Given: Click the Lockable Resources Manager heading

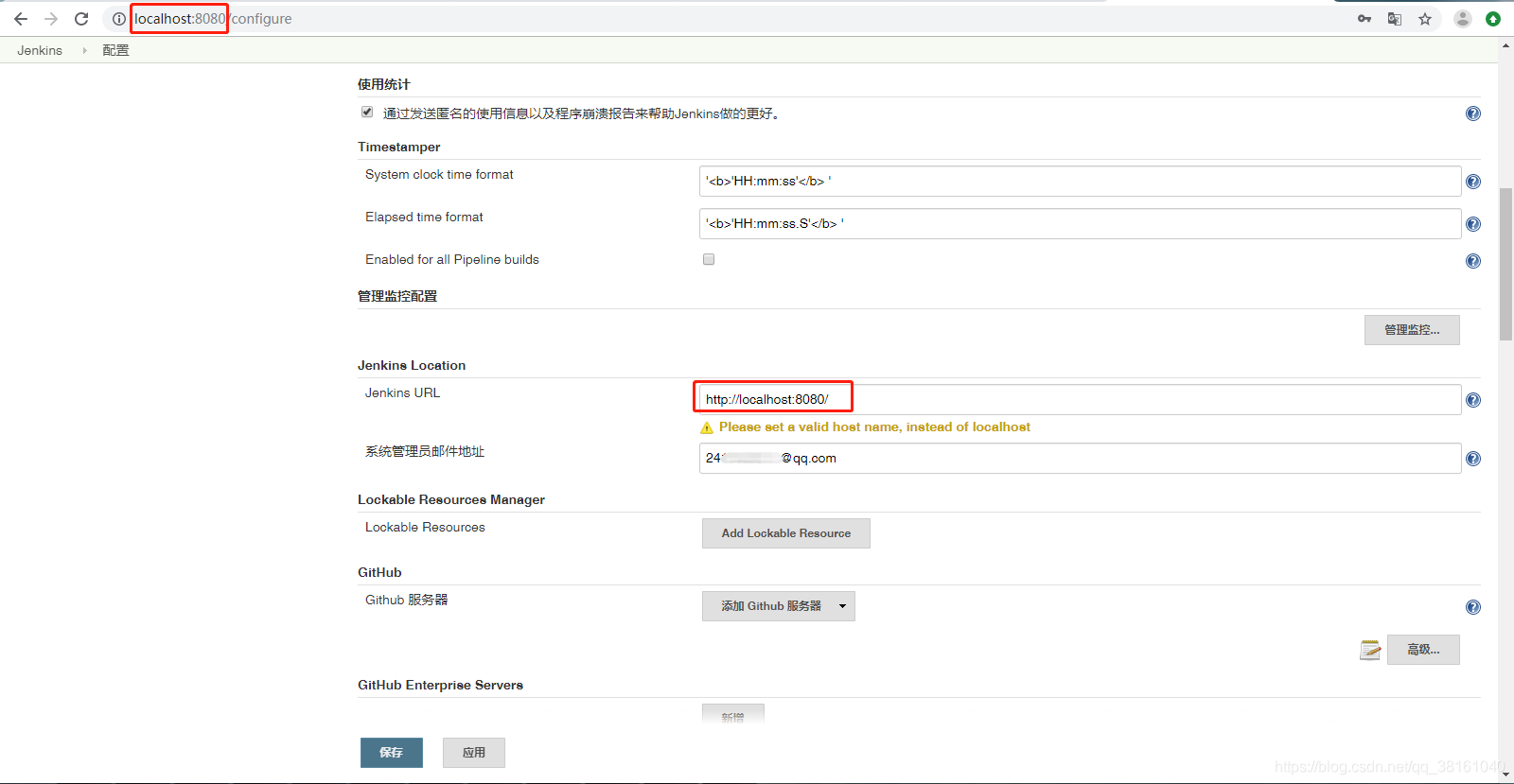Looking at the screenshot, I should click(x=451, y=499).
